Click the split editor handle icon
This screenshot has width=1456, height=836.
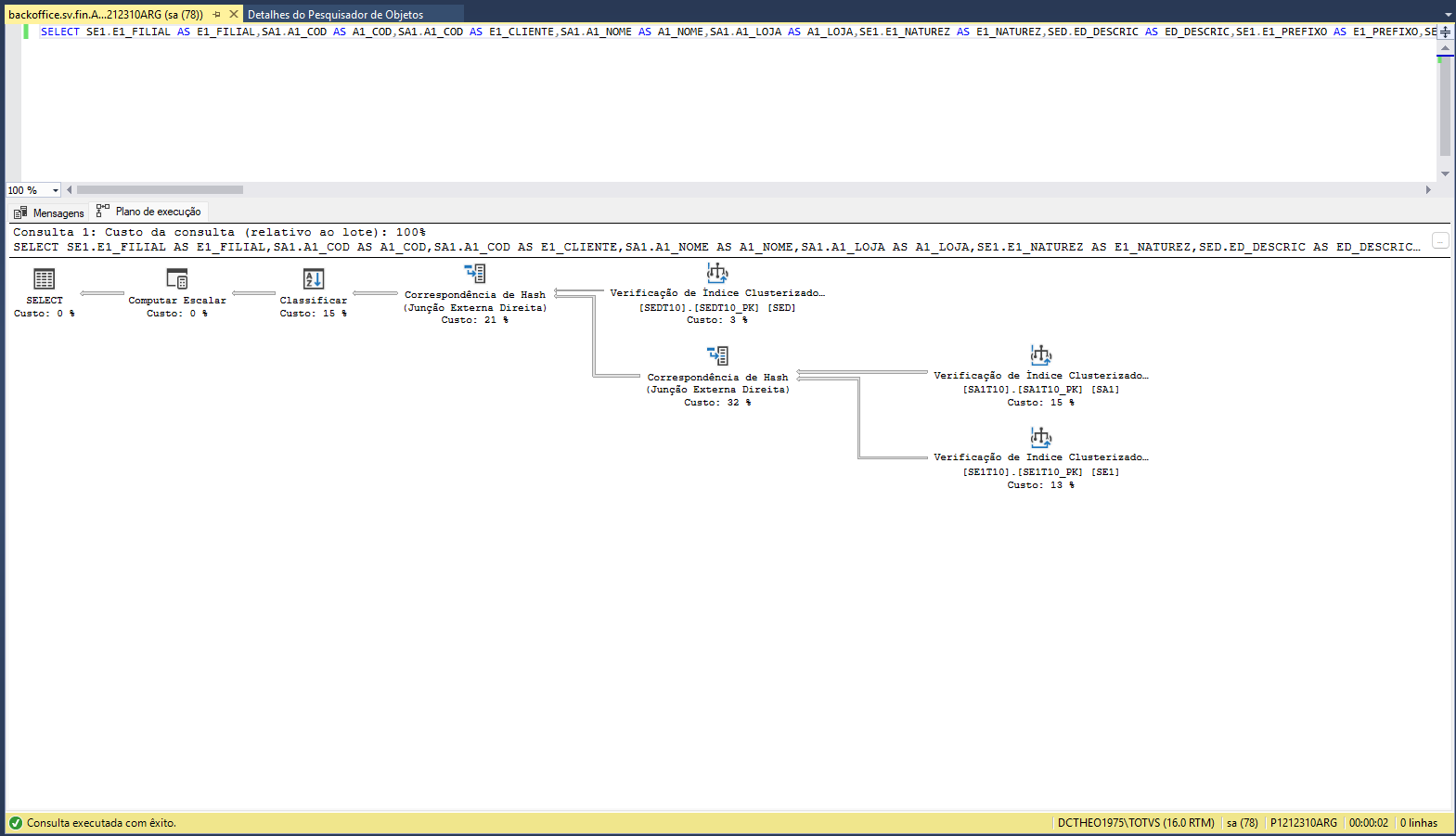(1445, 32)
